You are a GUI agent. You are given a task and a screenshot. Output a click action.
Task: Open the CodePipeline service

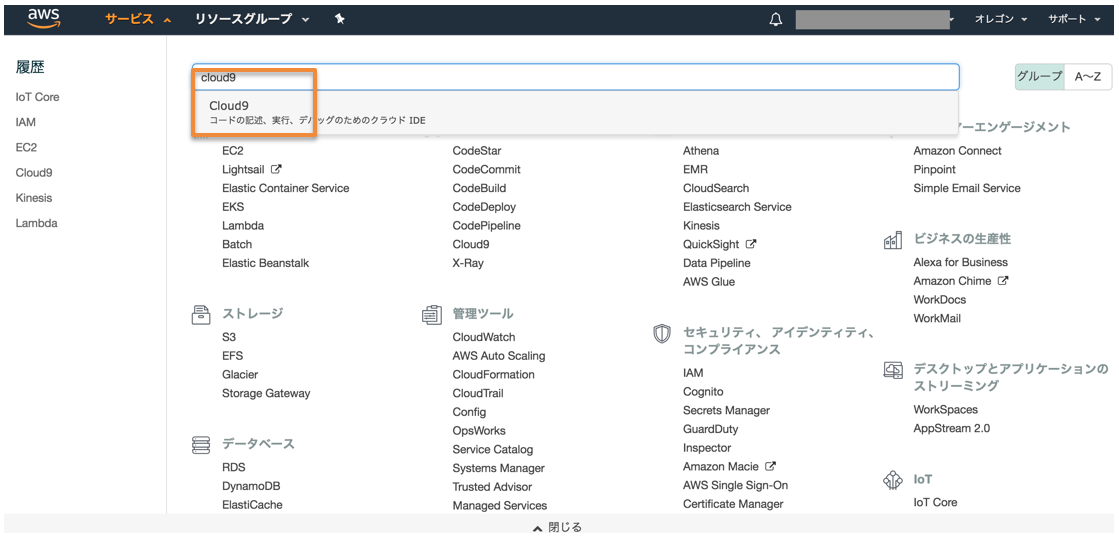[487, 226]
